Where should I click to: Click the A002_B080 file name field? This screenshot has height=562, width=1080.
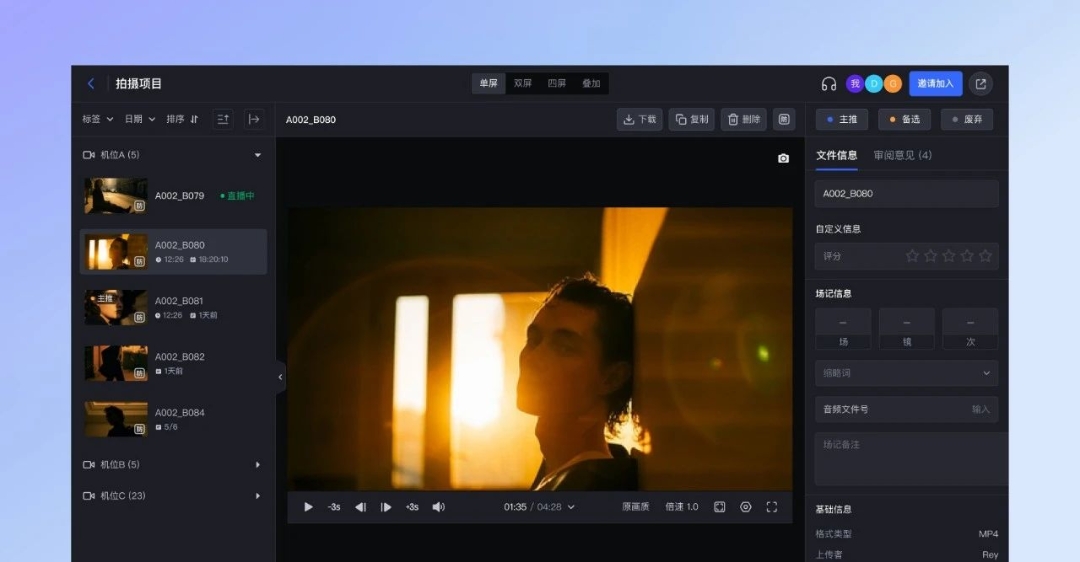[x=906, y=194]
